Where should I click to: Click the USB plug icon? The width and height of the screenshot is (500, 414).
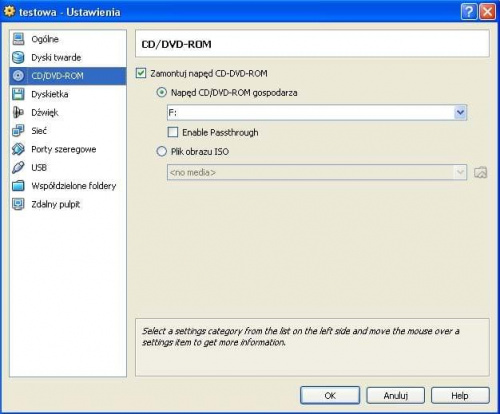pos(18,167)
